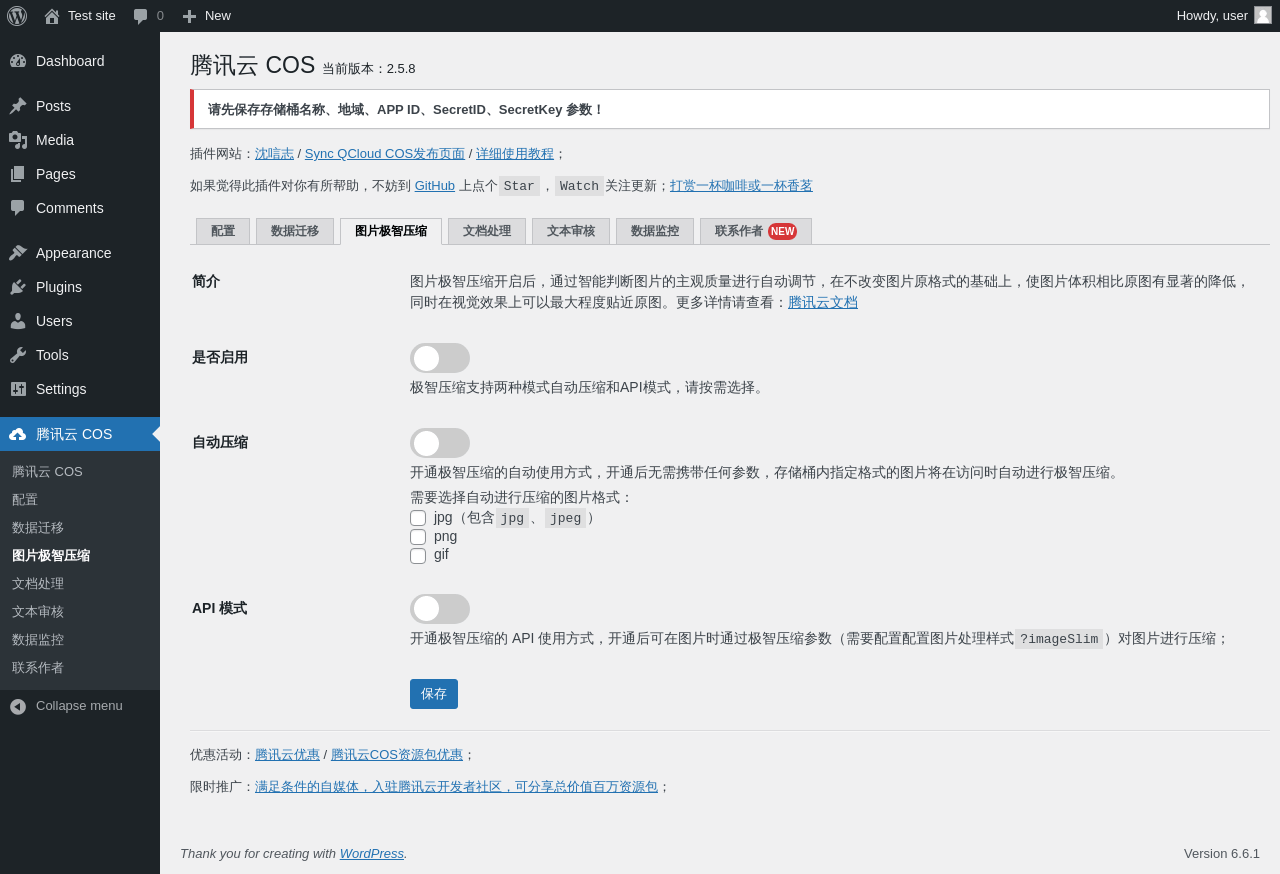Open the Dashboard gauge icon
The image size is (1280, 874).
(18, 61)
